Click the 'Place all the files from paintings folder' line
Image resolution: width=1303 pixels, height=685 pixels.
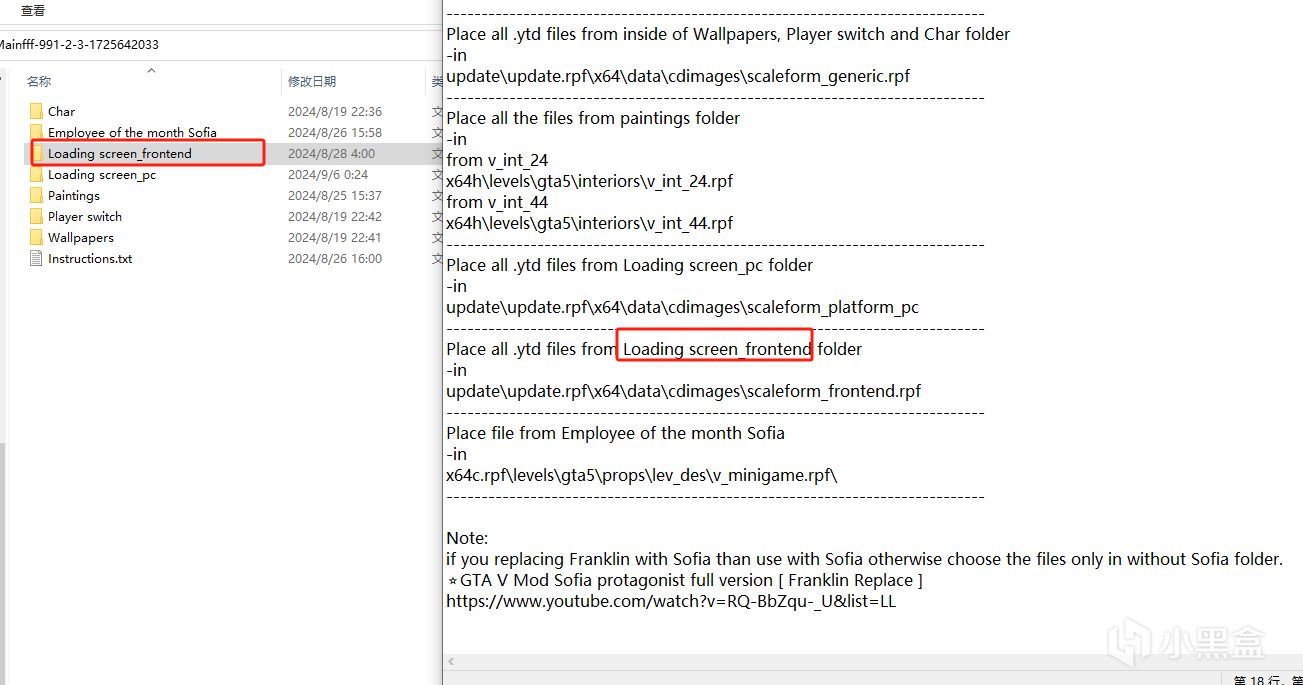(593, 118)
